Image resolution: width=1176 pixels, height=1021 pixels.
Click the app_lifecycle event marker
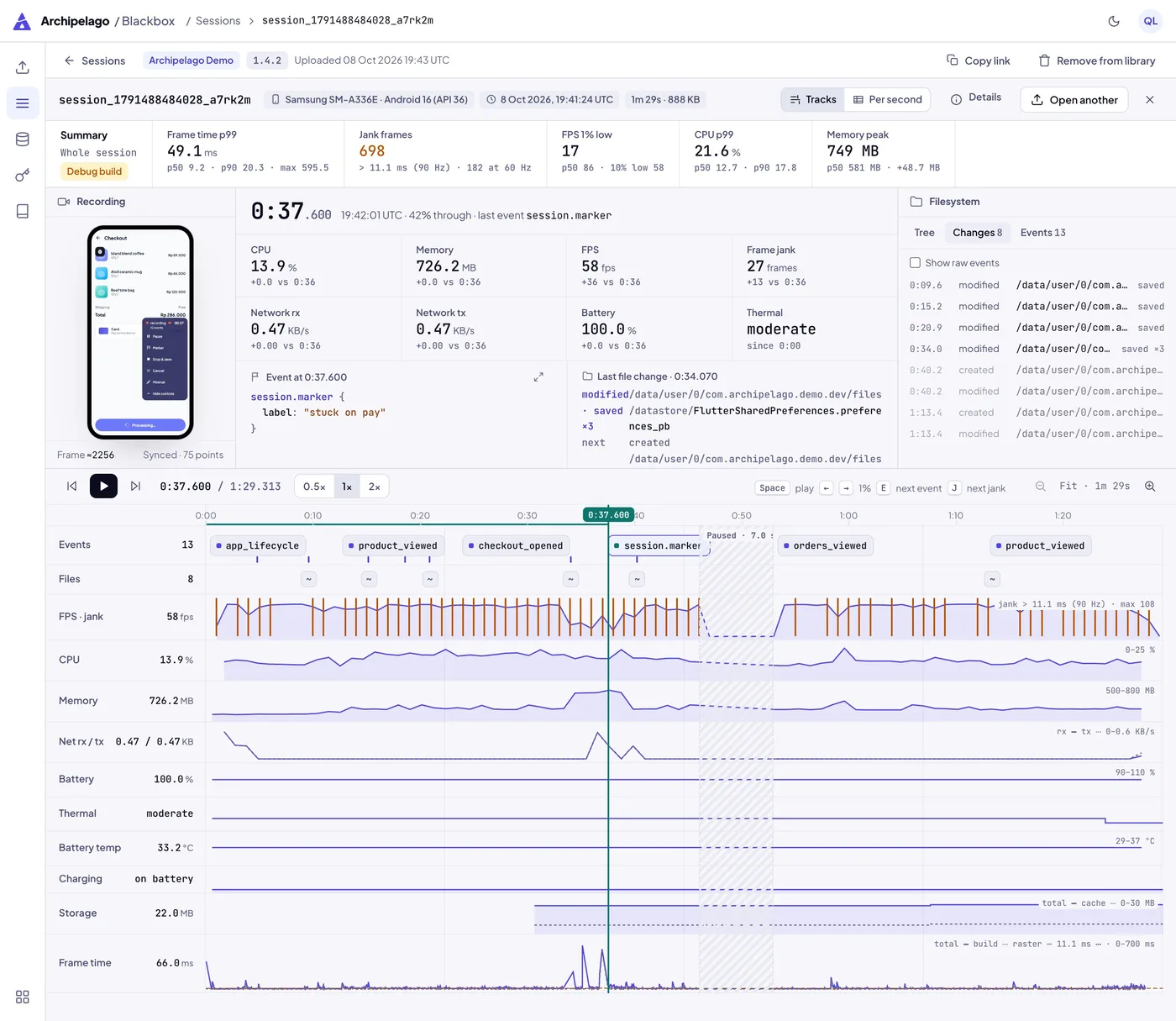coord(257,545)
